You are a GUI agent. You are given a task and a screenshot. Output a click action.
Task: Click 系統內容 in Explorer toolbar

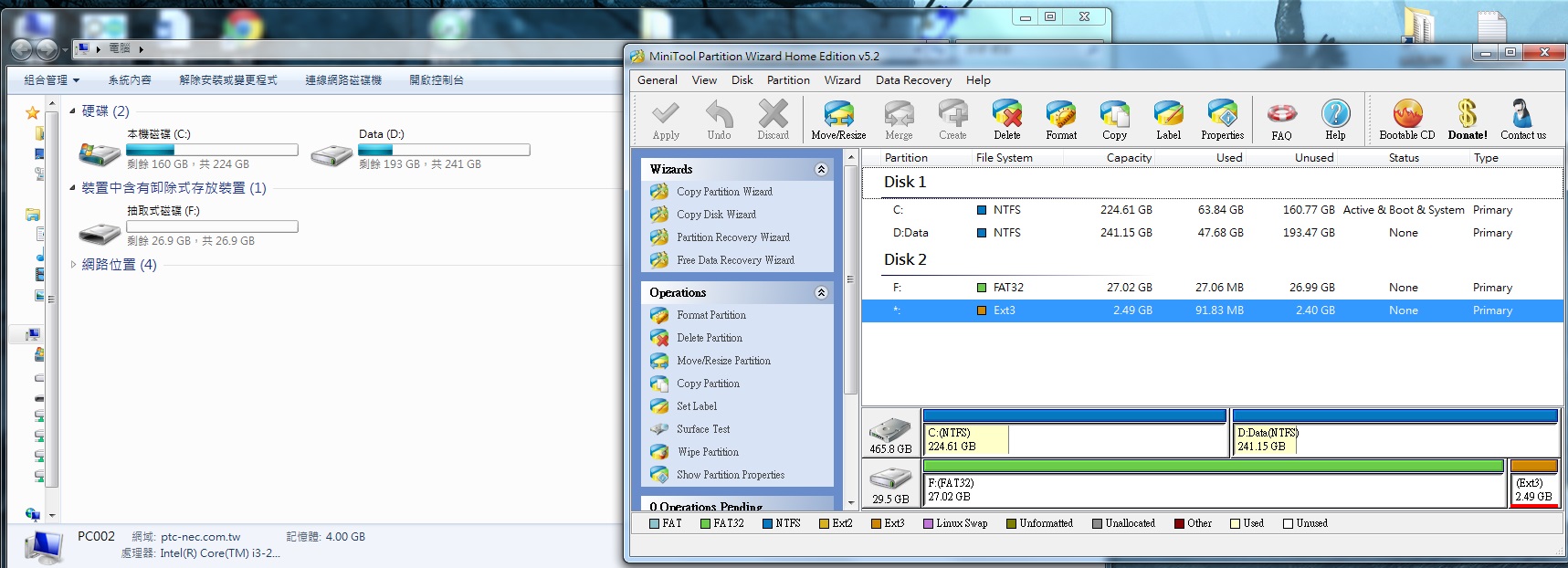tap(130, 80)
